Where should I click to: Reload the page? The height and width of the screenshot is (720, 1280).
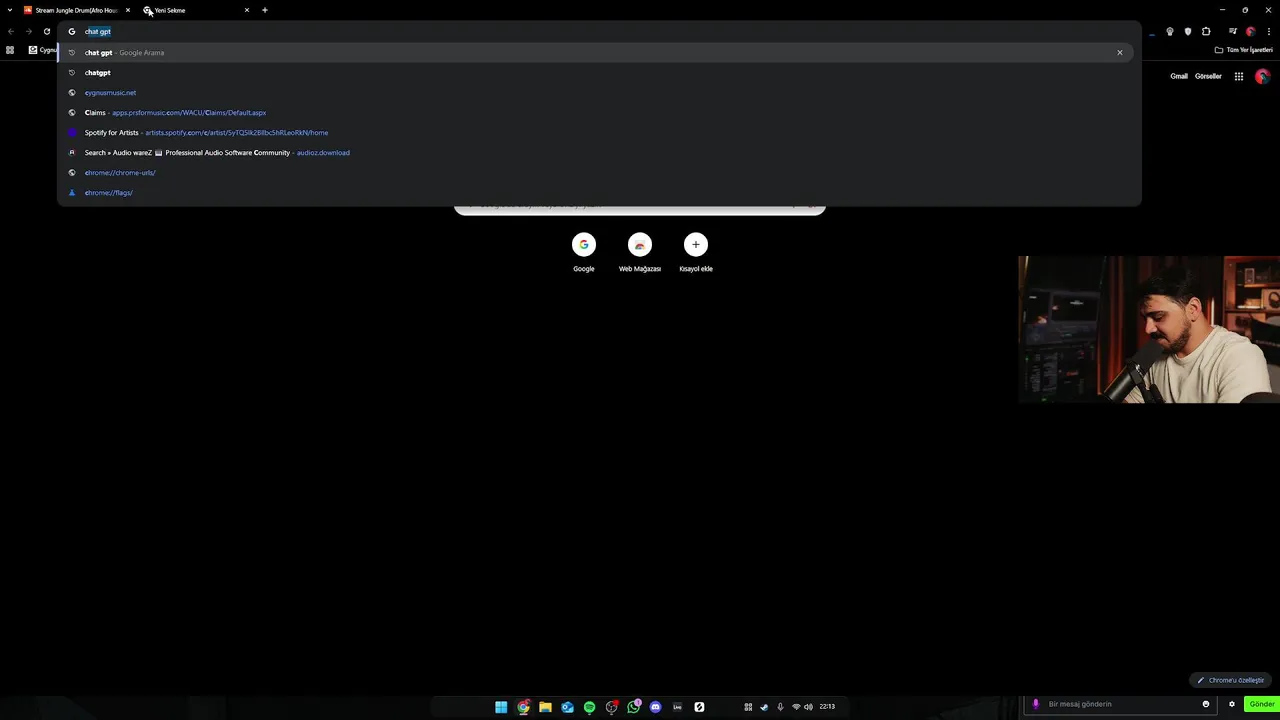click(47, 31)
